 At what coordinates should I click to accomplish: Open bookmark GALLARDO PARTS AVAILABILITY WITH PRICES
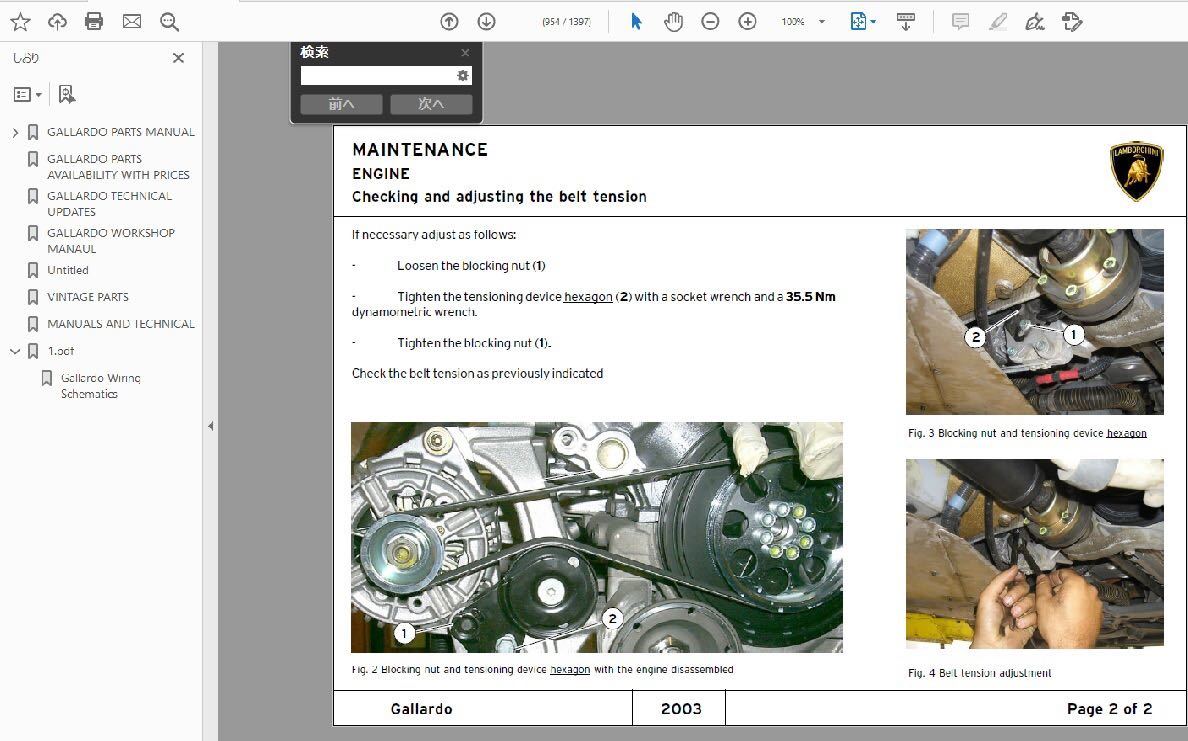point(118,167)
